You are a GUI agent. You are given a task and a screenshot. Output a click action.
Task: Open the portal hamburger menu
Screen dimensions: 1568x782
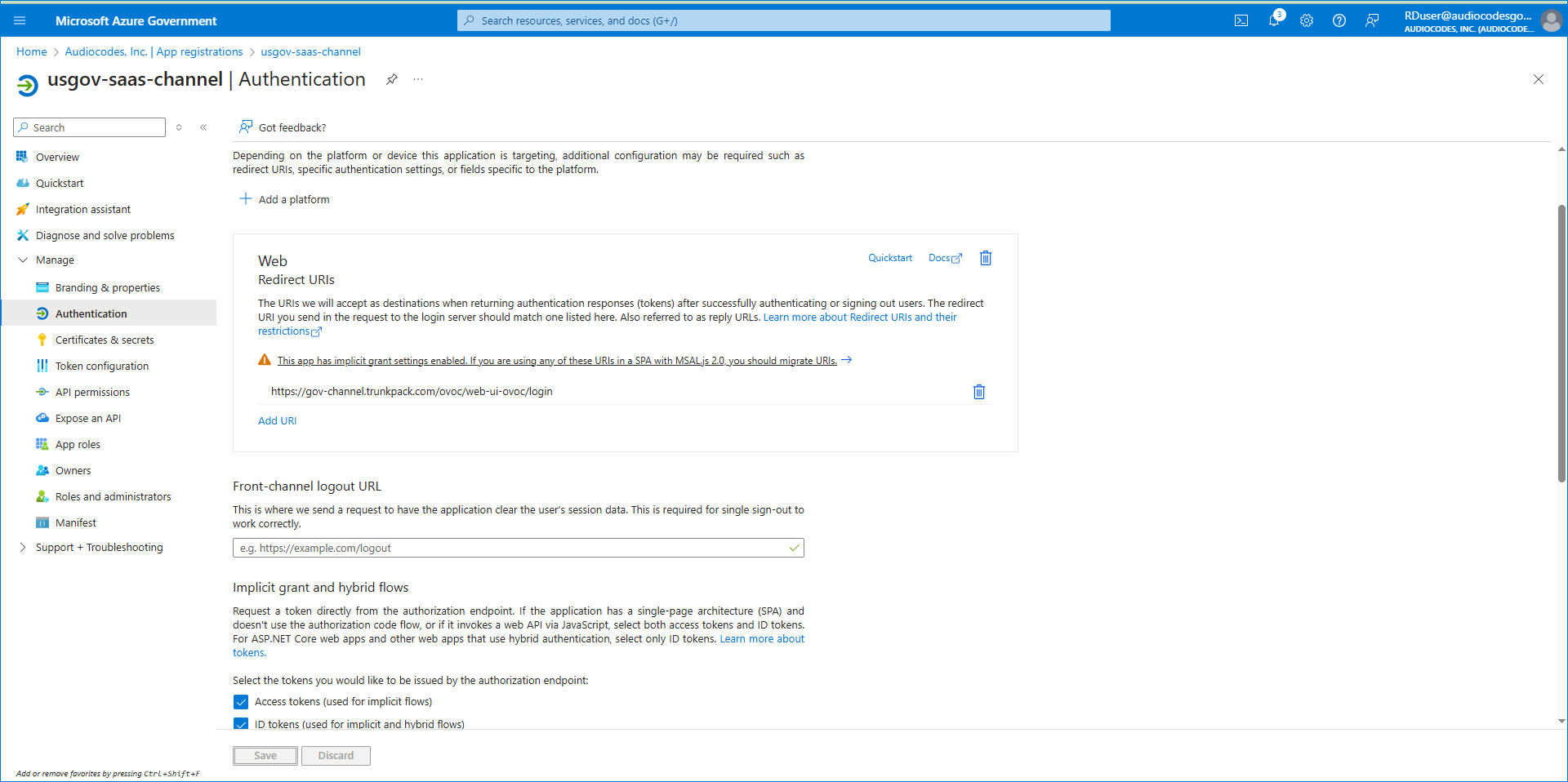pos(20,20)
